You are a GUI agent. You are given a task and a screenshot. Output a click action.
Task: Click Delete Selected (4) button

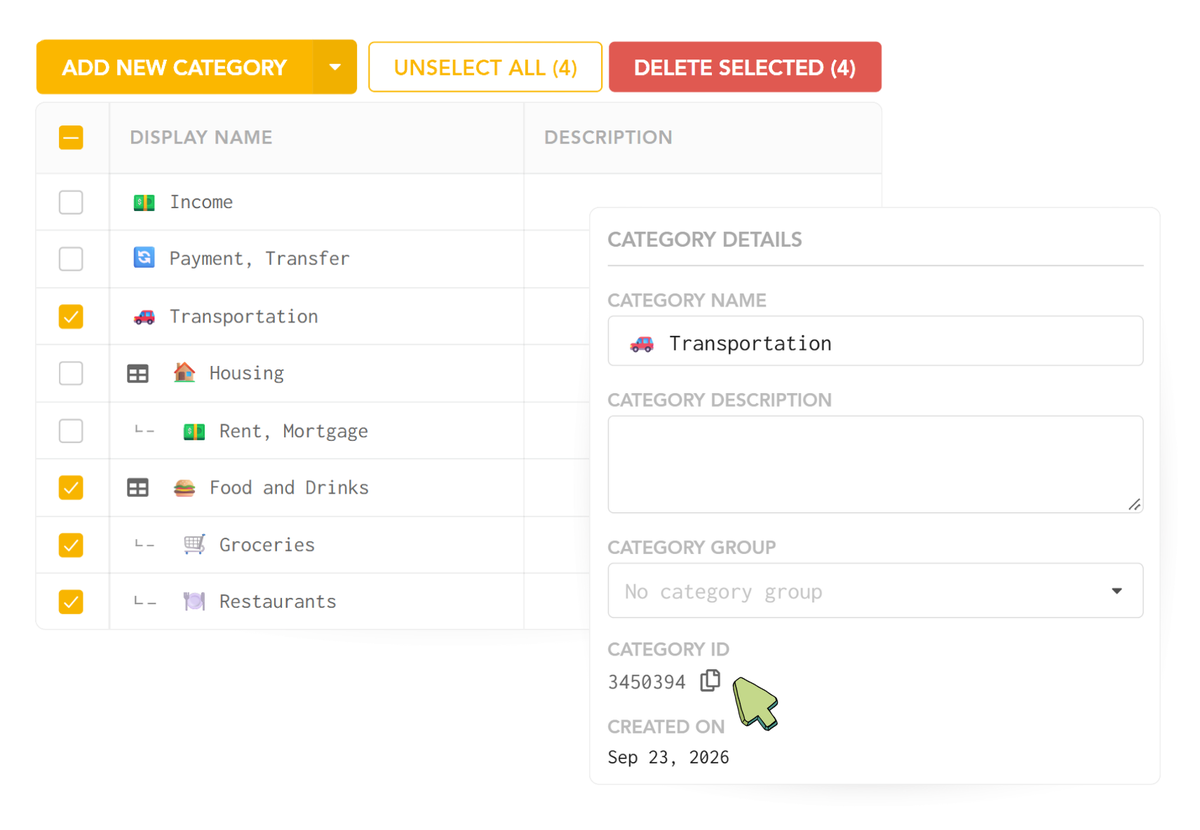[x=745, y=68]
